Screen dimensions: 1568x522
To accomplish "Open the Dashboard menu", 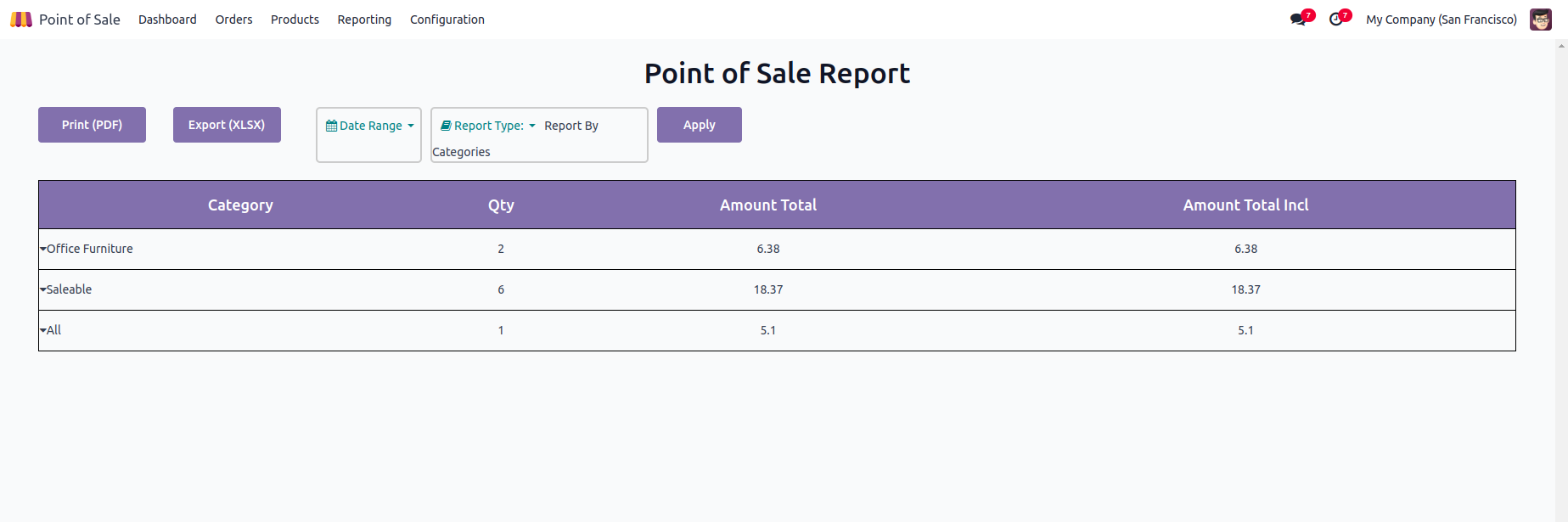I will click(x=167, y=20).
